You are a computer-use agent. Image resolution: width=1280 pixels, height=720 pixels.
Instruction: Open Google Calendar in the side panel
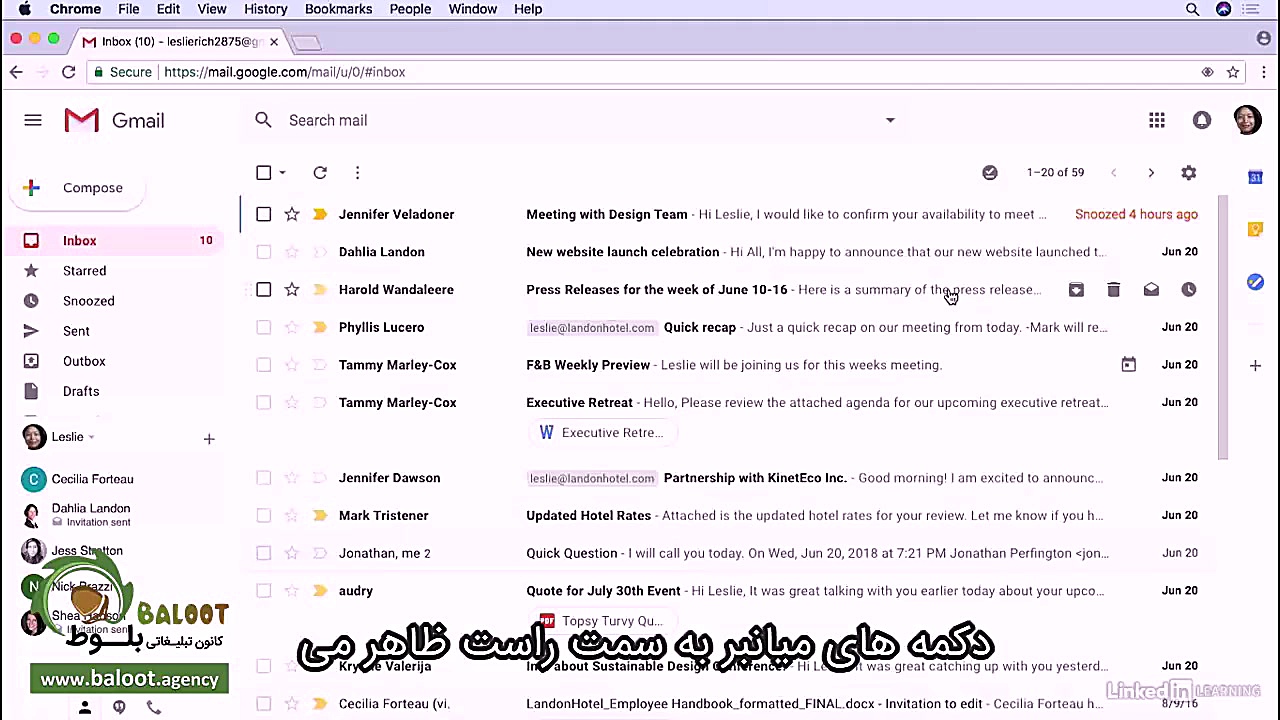pyautogui.click(x=1255, y=177)
